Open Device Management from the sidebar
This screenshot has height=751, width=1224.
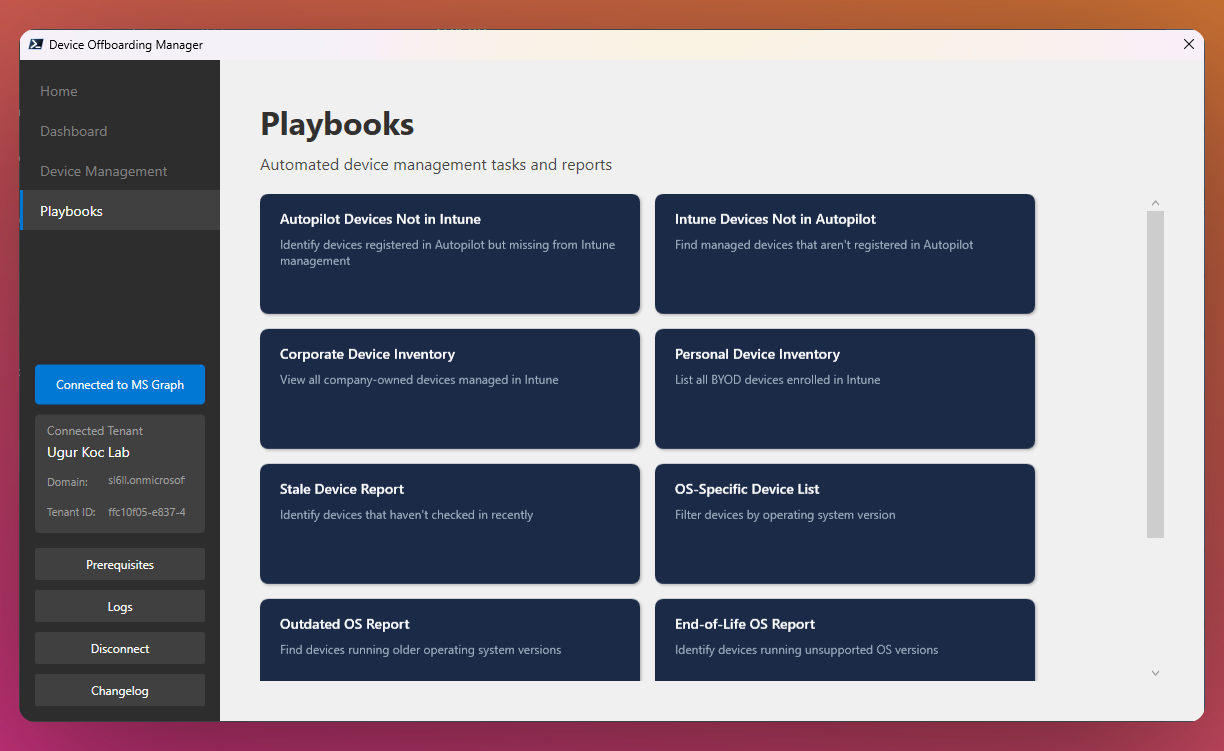pos(103,171)
